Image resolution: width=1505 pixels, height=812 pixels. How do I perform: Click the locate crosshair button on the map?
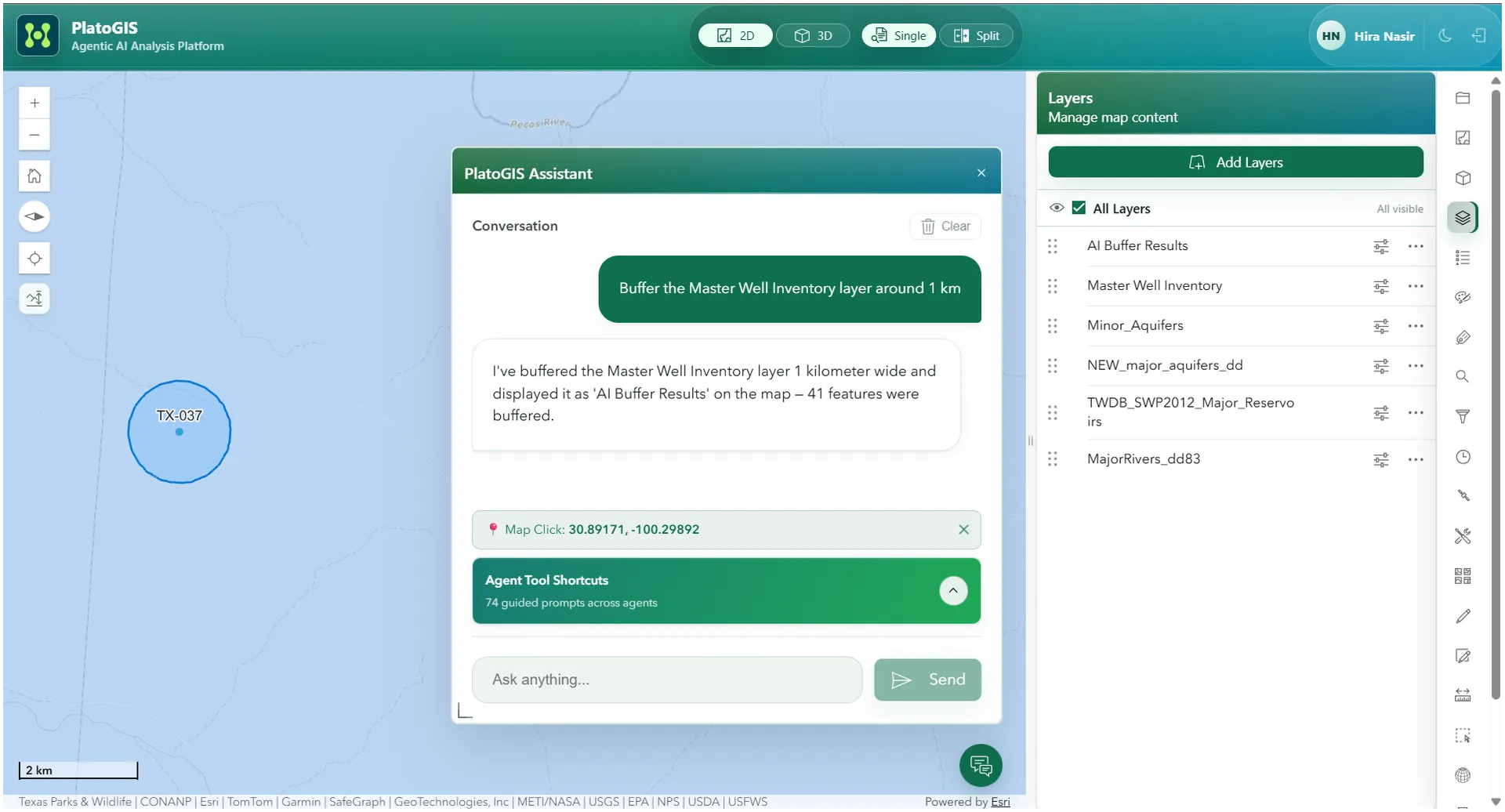(x=34, y=258)
